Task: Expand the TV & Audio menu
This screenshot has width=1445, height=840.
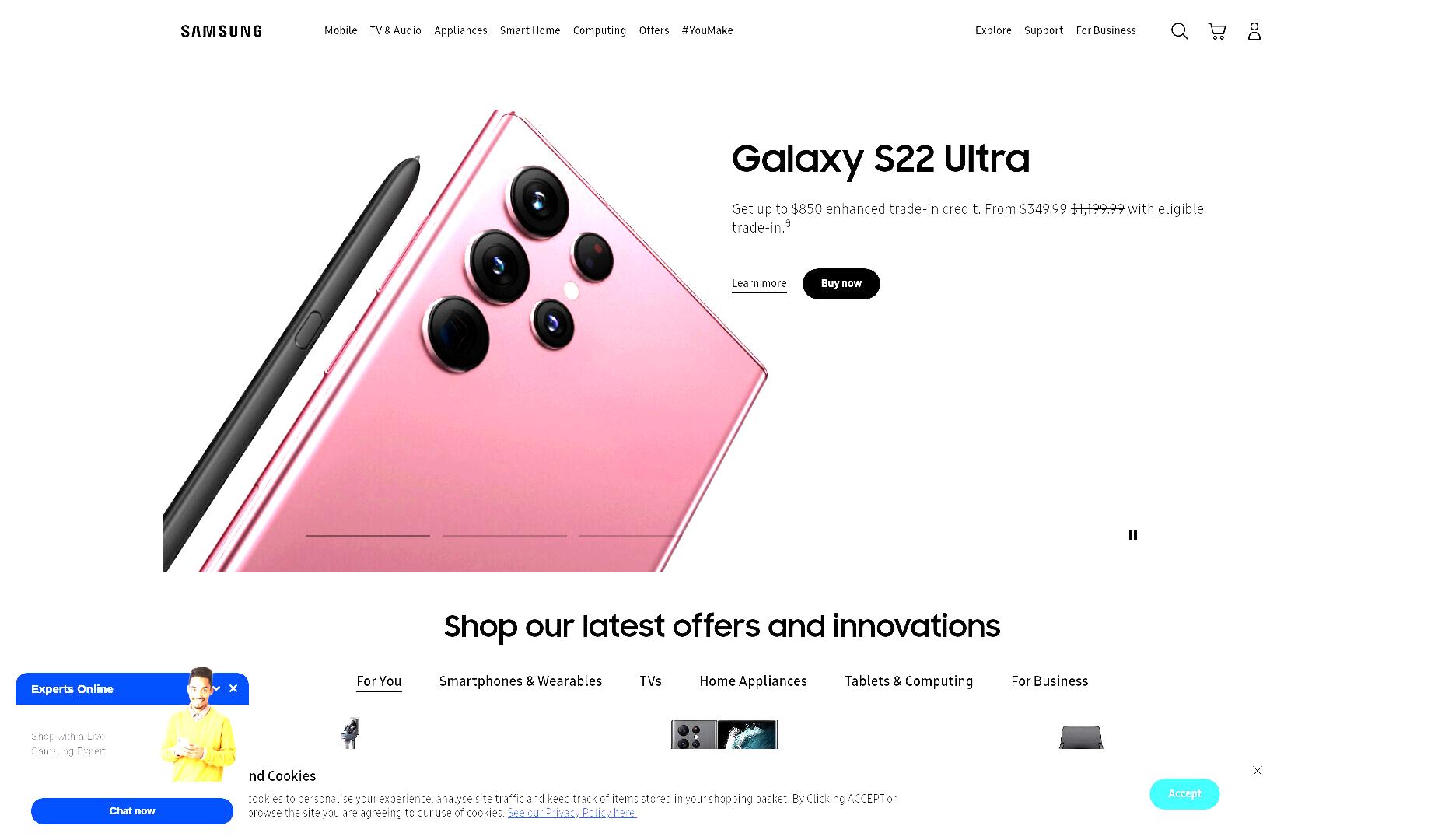Action: click(396, 30)
